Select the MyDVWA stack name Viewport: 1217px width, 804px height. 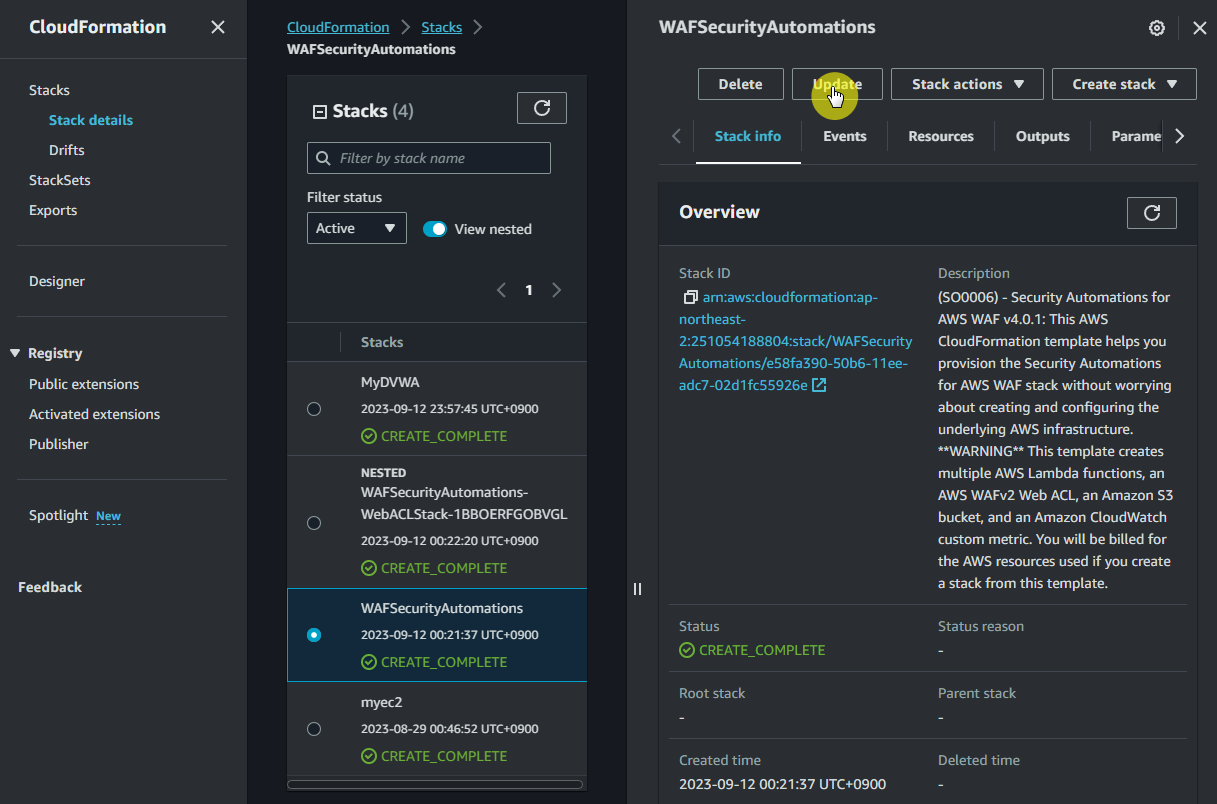[x=389, y=382]
